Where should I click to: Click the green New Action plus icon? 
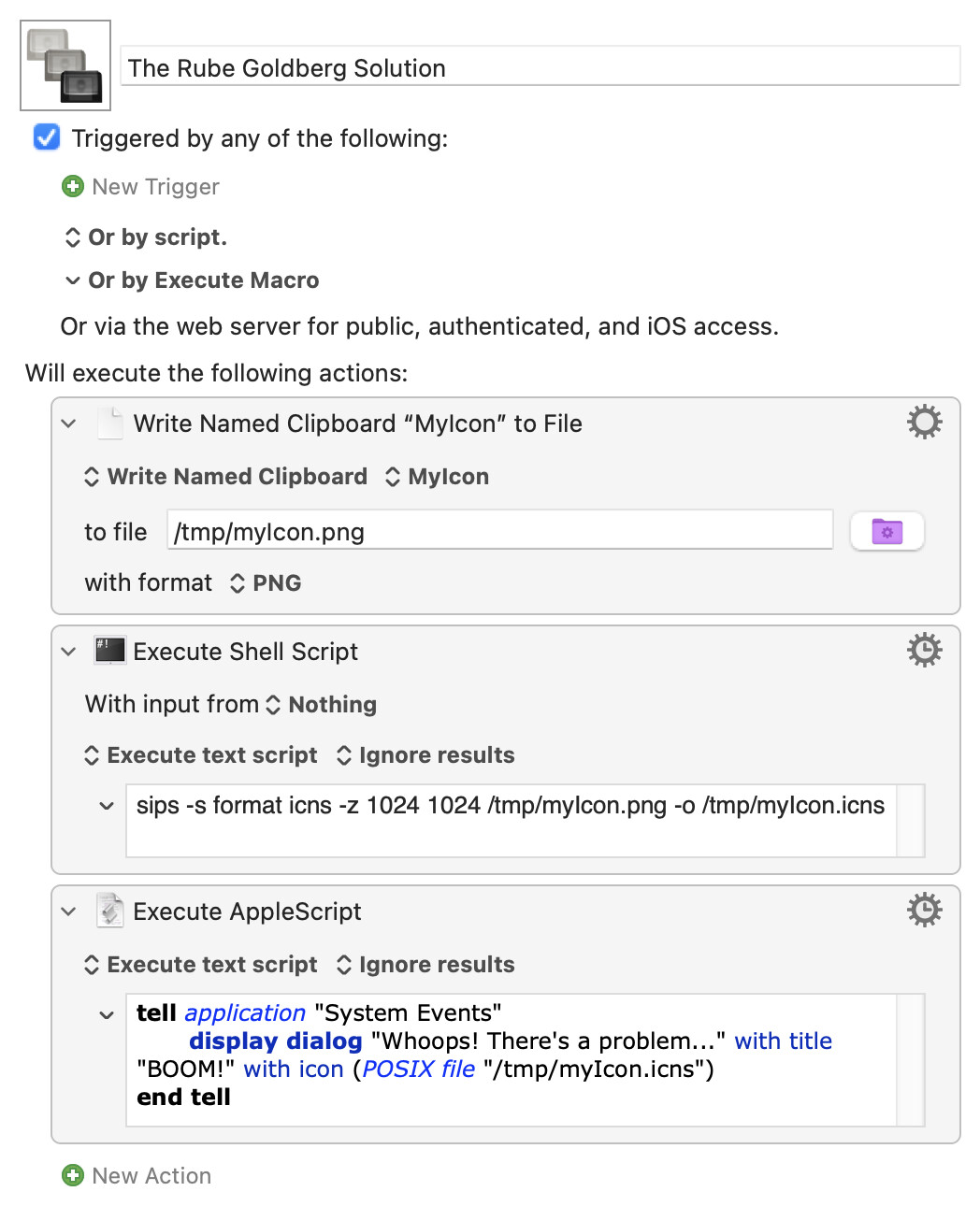point(73,1175)
